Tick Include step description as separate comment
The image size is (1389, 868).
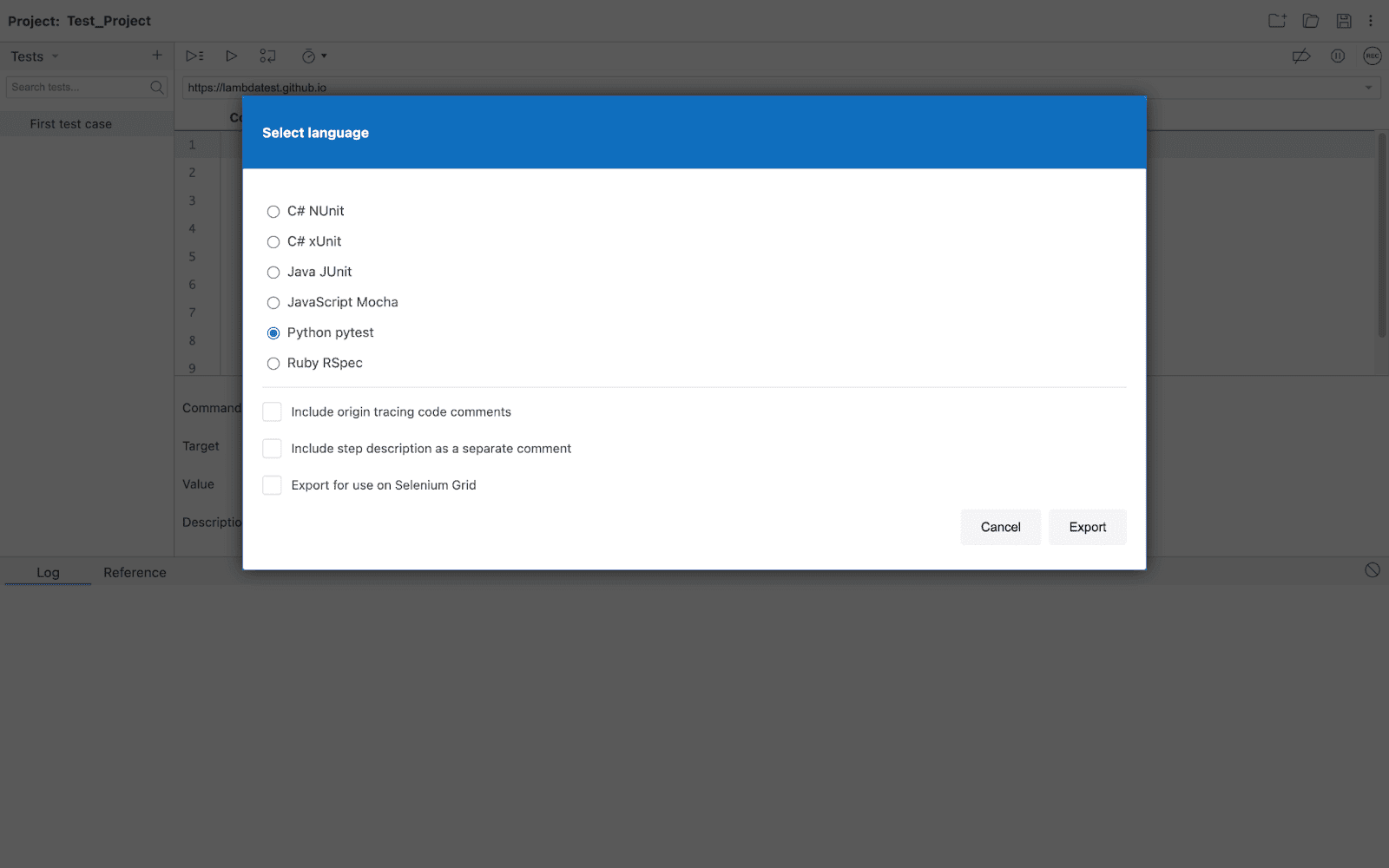tap(272, 448)
